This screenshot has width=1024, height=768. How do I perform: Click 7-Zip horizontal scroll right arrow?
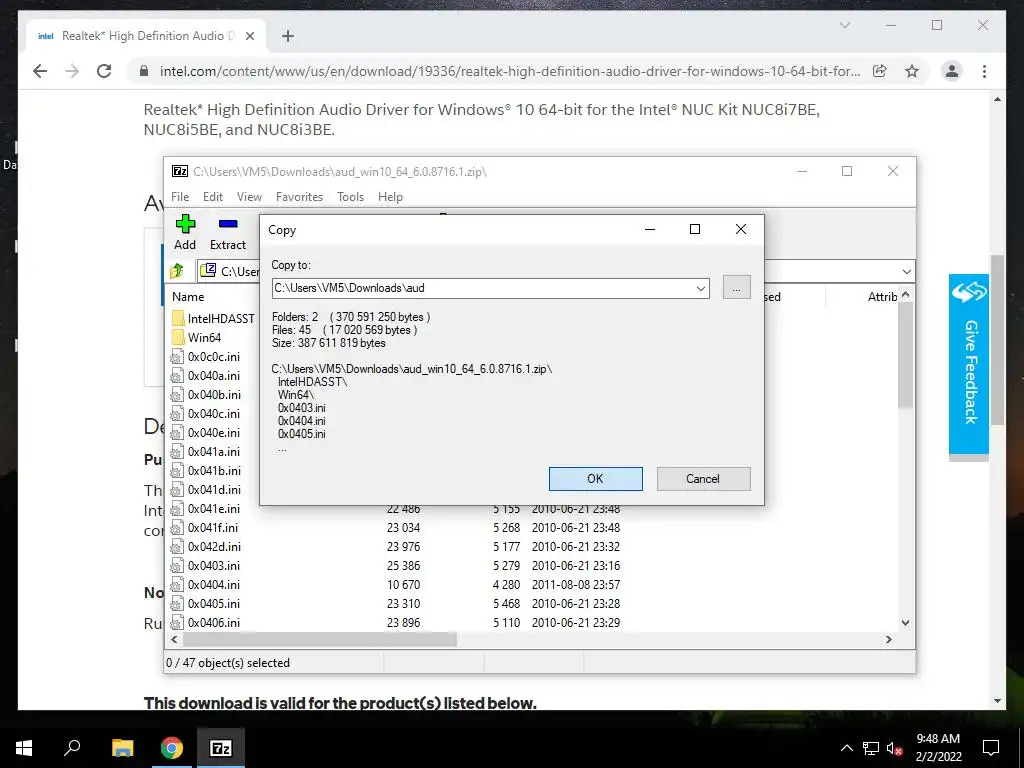click(888, 639)
